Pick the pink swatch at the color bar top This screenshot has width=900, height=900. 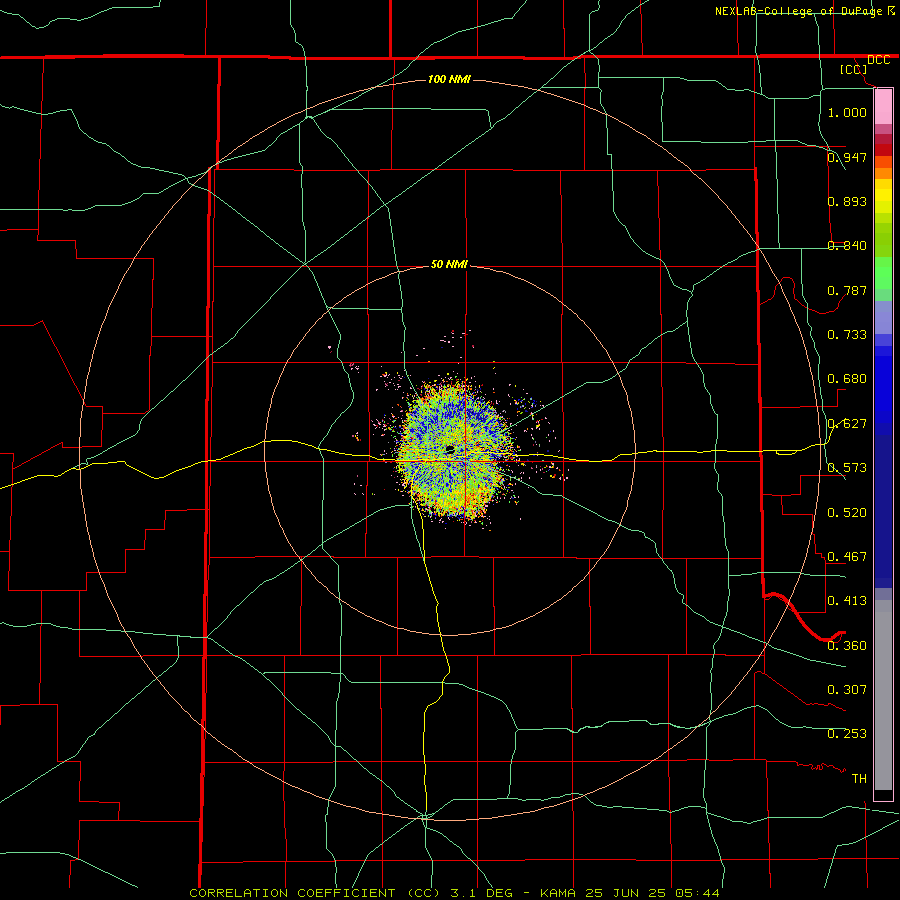pos(883,107)
